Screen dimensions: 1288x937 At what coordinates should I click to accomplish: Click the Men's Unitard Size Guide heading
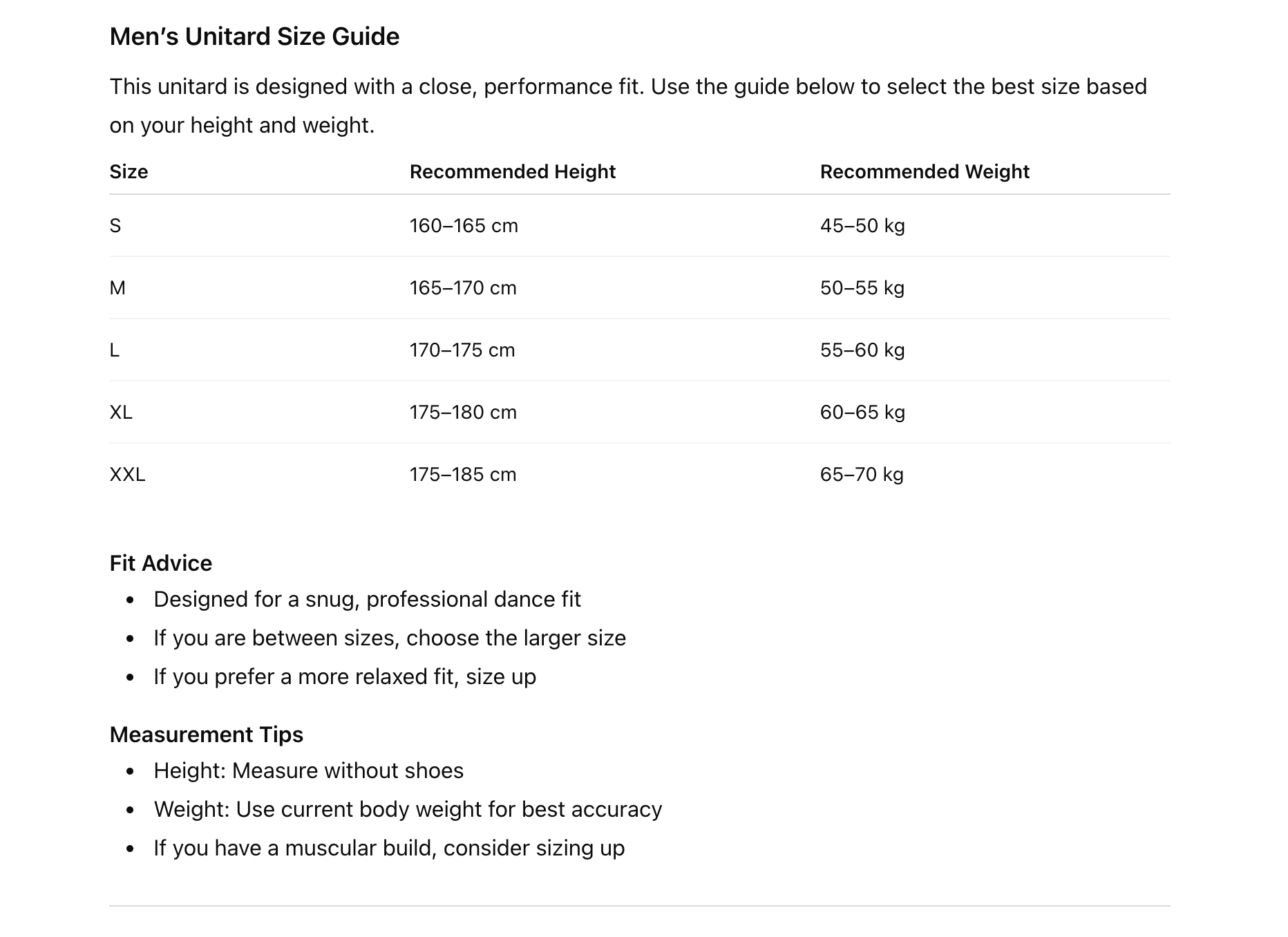coord(254,37)
